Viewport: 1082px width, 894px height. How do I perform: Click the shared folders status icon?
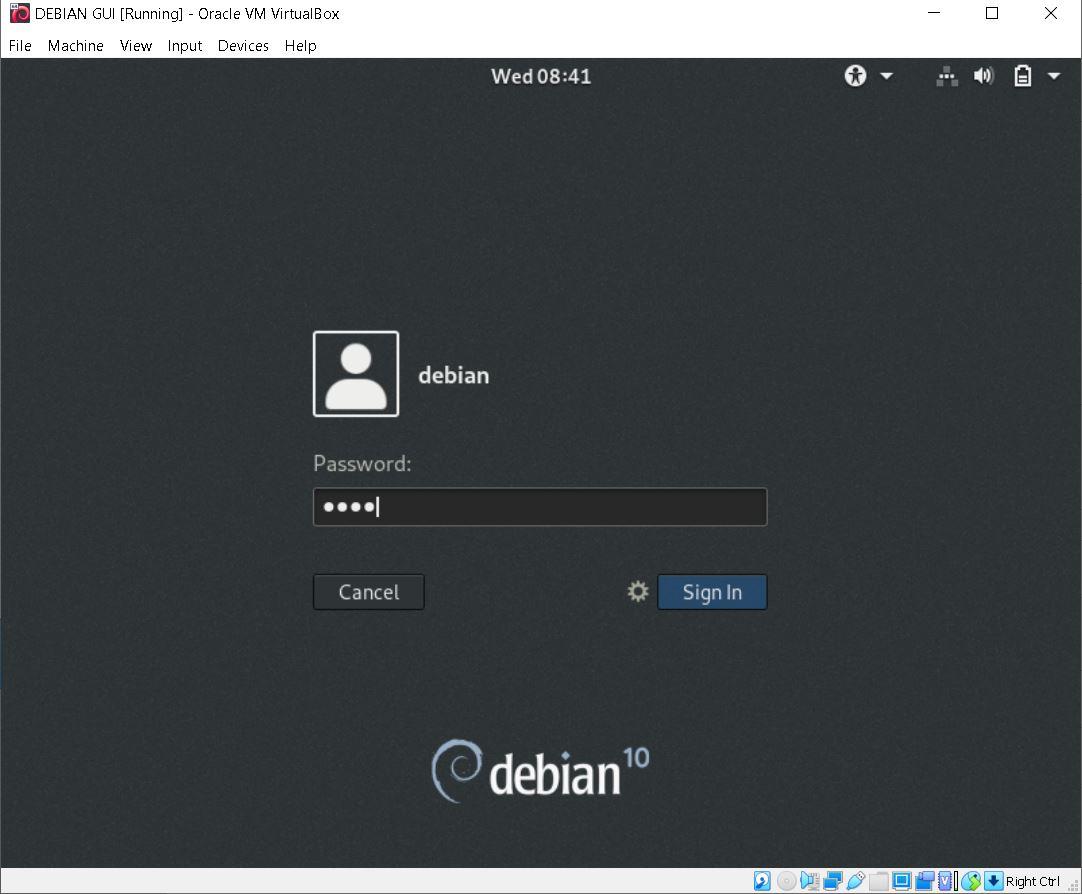pos(878,881)
